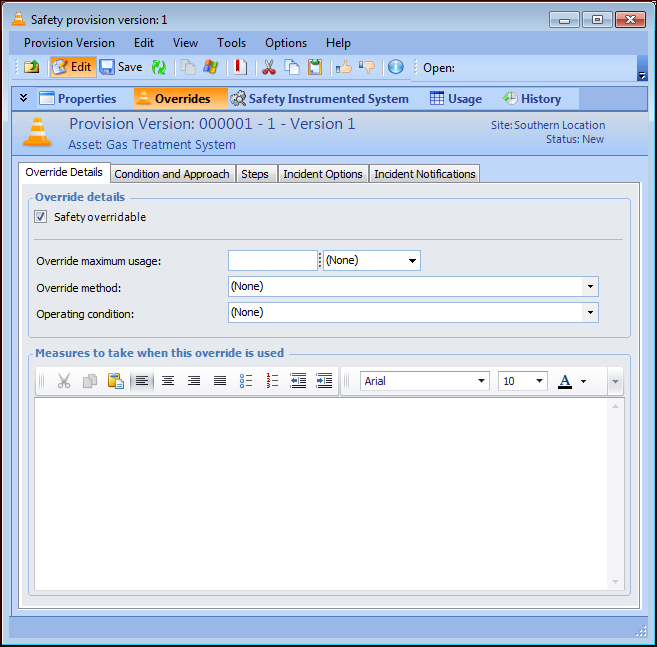Click the editor's greyed copy icon

[x=90, y=381]
